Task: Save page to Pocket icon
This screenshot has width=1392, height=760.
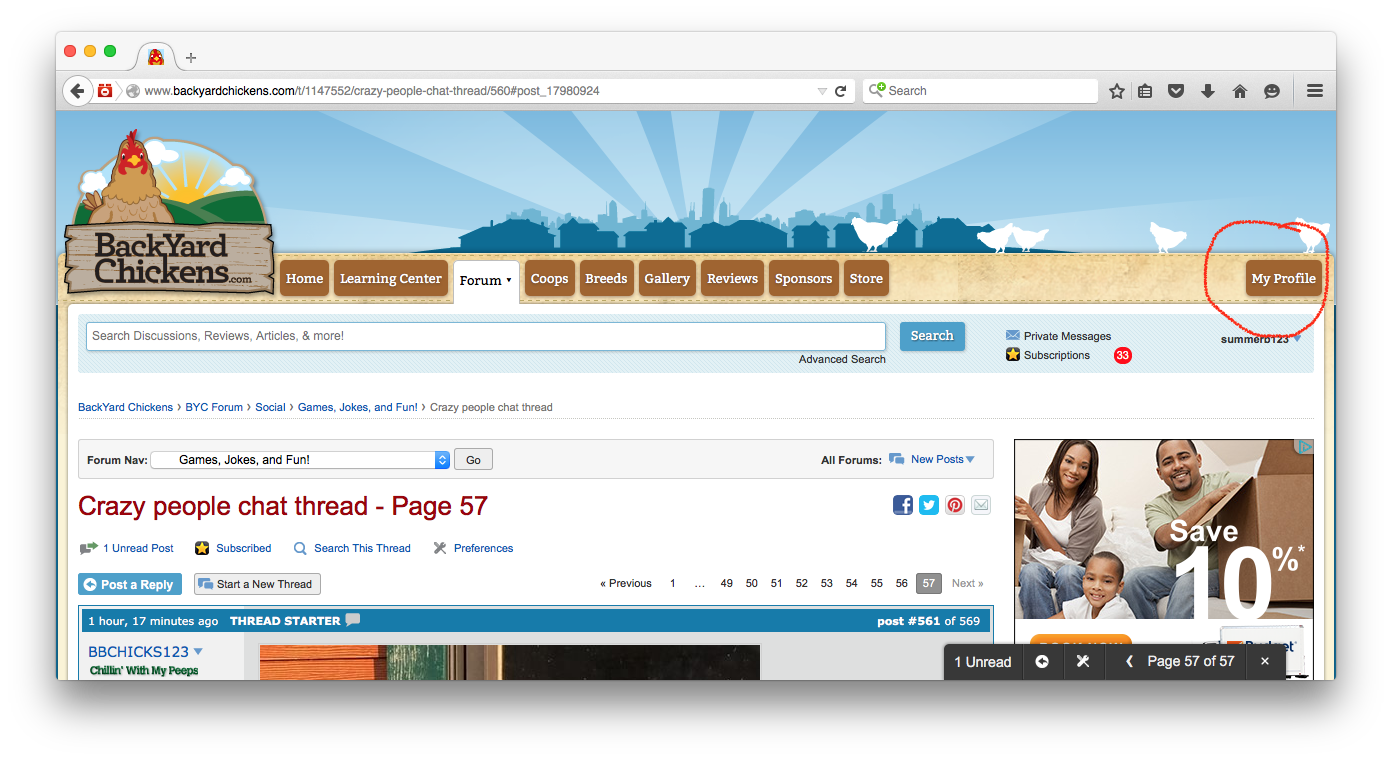Action: (1177, 91)
